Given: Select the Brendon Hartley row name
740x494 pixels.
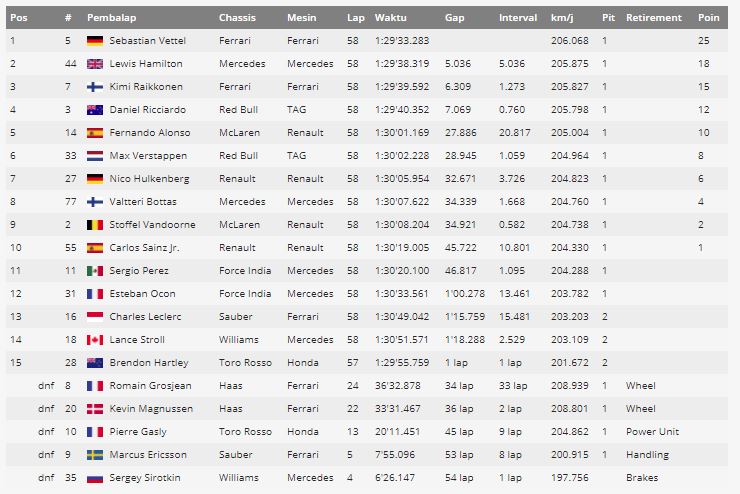Looking at the screenshot, I should tap(149, 363).
